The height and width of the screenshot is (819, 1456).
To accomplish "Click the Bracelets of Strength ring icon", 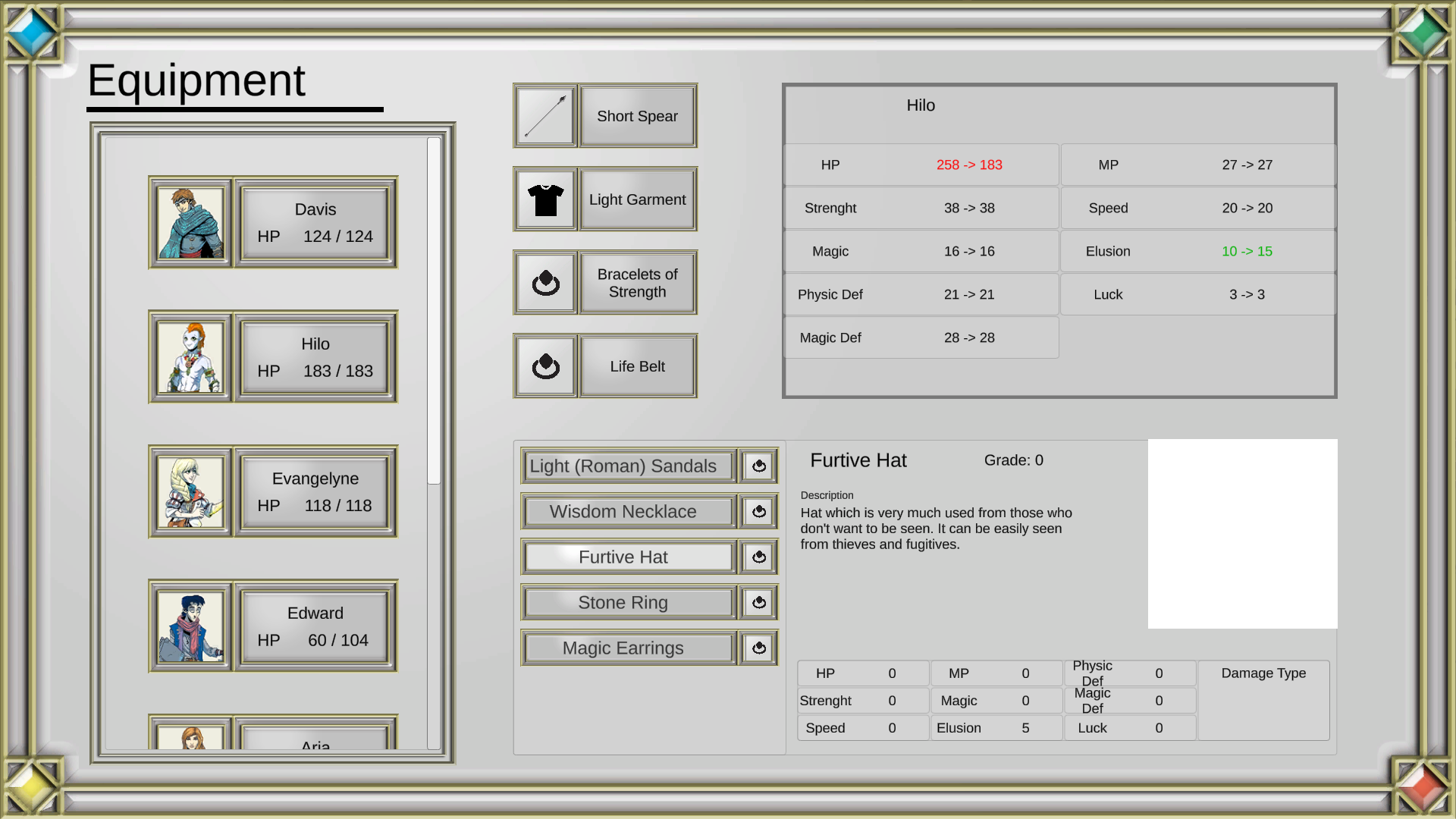I will pyautogui.click(x=545, y=283).
